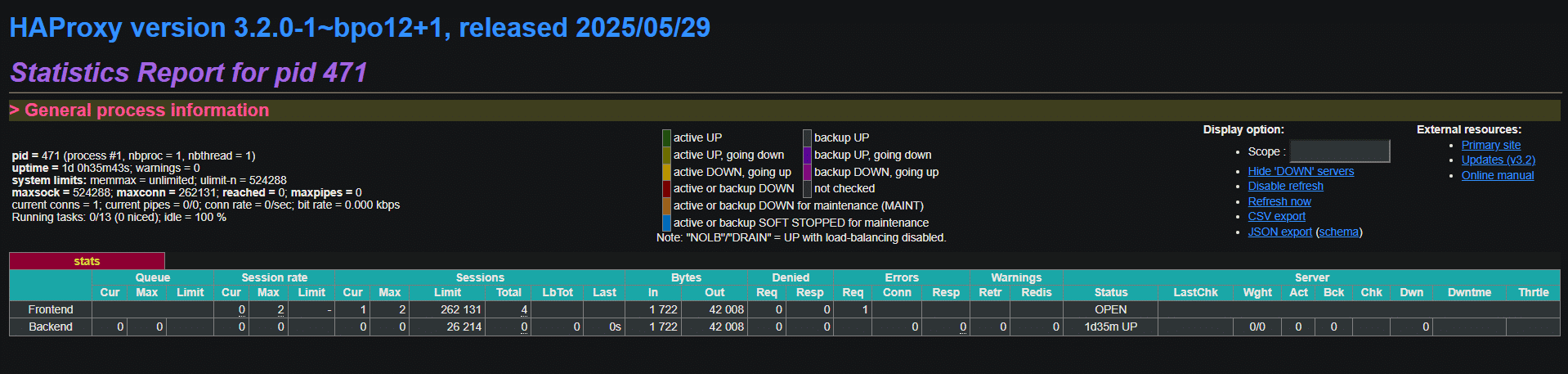This screenshot has height=374, width=1568.
Task: Click active UP, going down swatch
Action: tap(667, 155)
